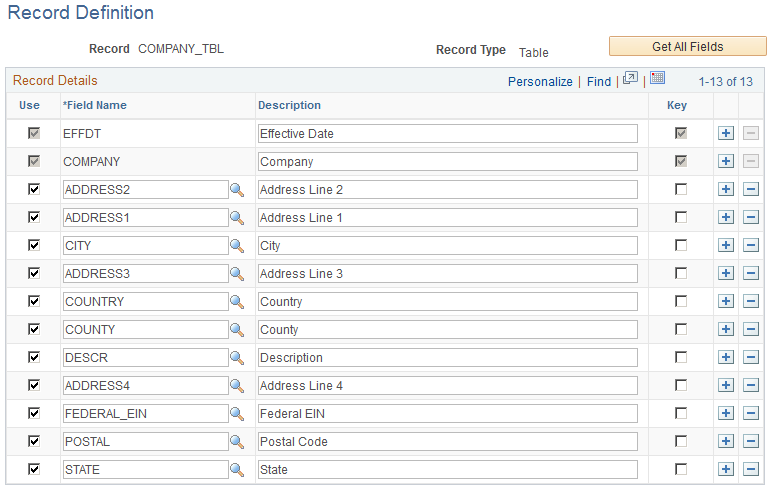Click magnifier lookup next to CITY field

pyautogui.click(x=237, y=246)
